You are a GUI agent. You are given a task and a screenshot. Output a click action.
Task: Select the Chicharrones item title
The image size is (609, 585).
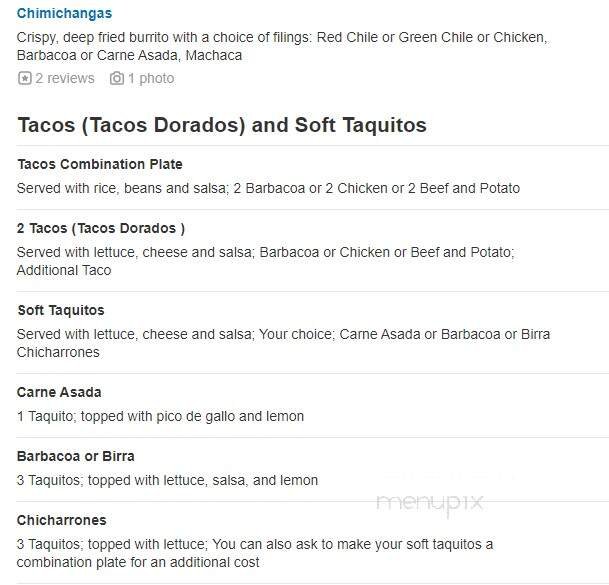[x=62, y=520]
